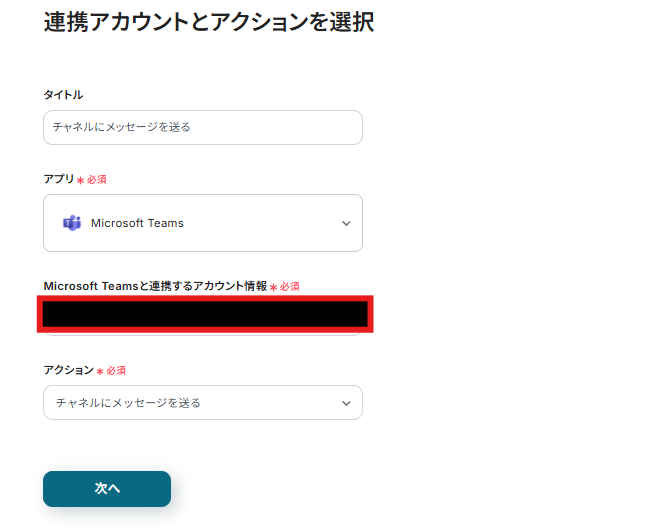
Task: Click the タイトル field label
Action: (63, 95)
